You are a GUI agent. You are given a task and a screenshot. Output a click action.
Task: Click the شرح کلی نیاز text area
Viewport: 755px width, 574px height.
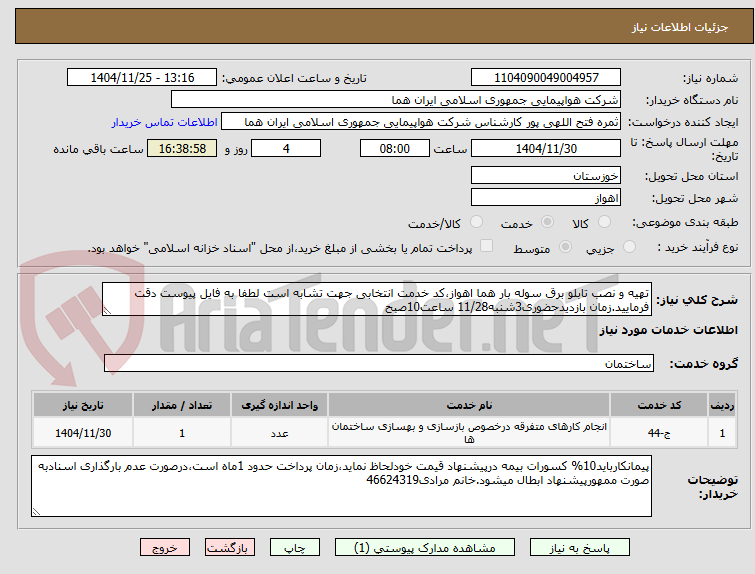tap(377, 300)
